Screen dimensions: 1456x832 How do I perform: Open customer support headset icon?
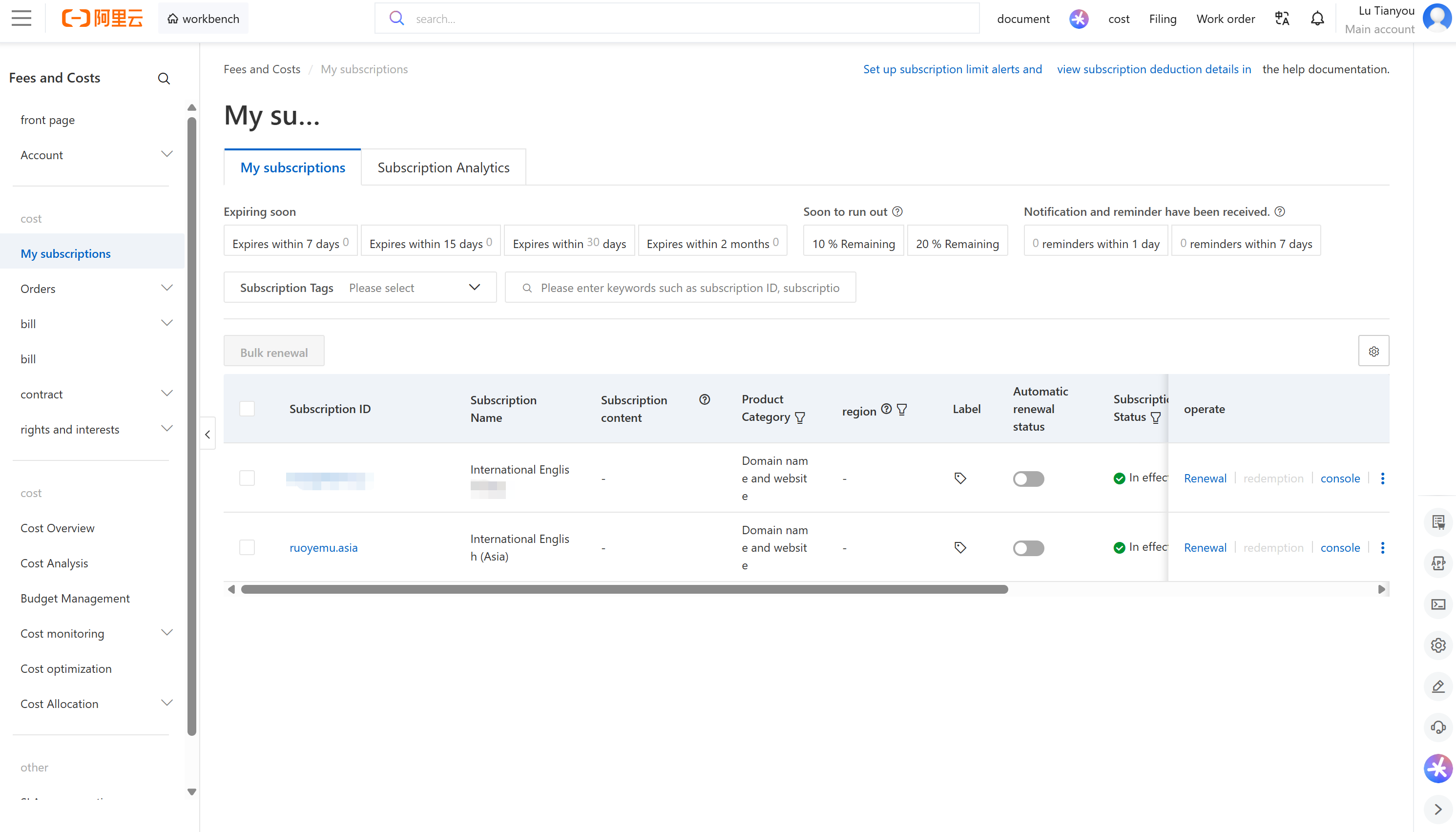pyautogui.click(x=1438, y=727)
